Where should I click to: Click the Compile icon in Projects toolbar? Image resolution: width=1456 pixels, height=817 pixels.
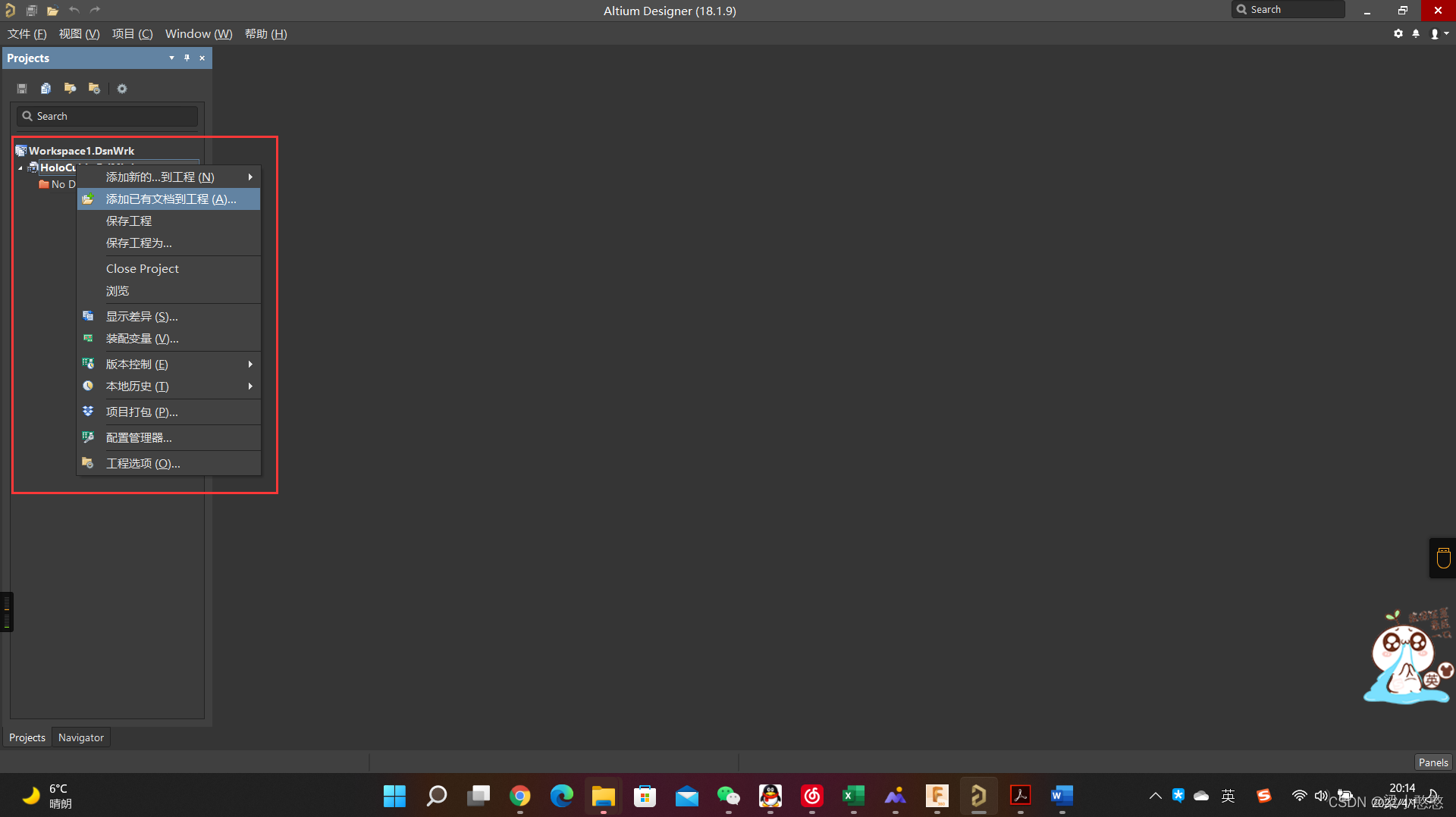[x=45, y=89]
